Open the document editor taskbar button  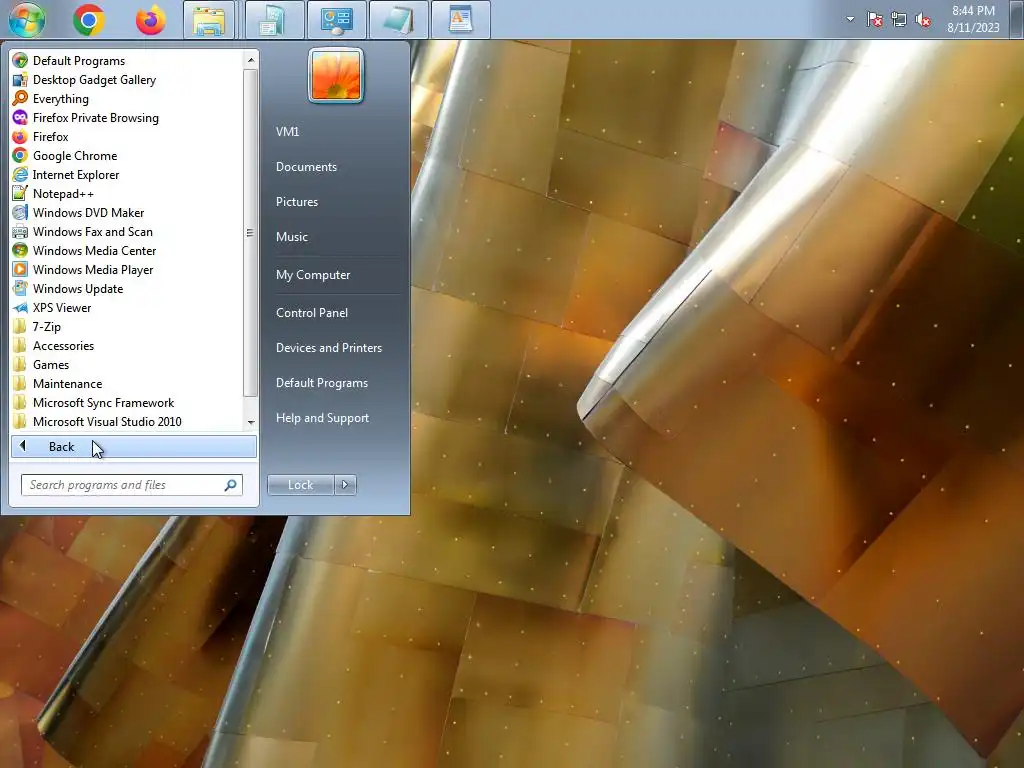[460, 20]
